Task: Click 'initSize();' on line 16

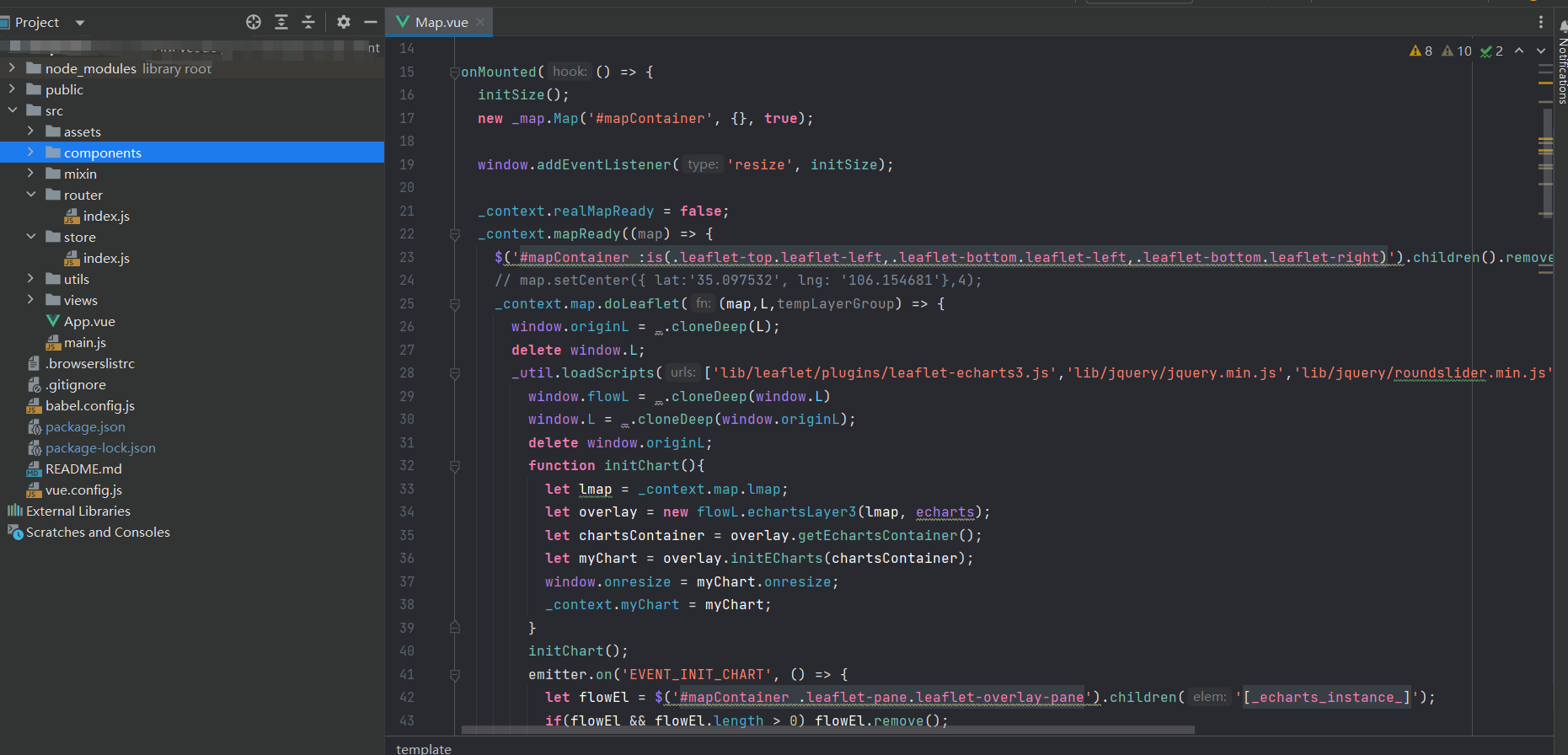Action: point(523,95)
